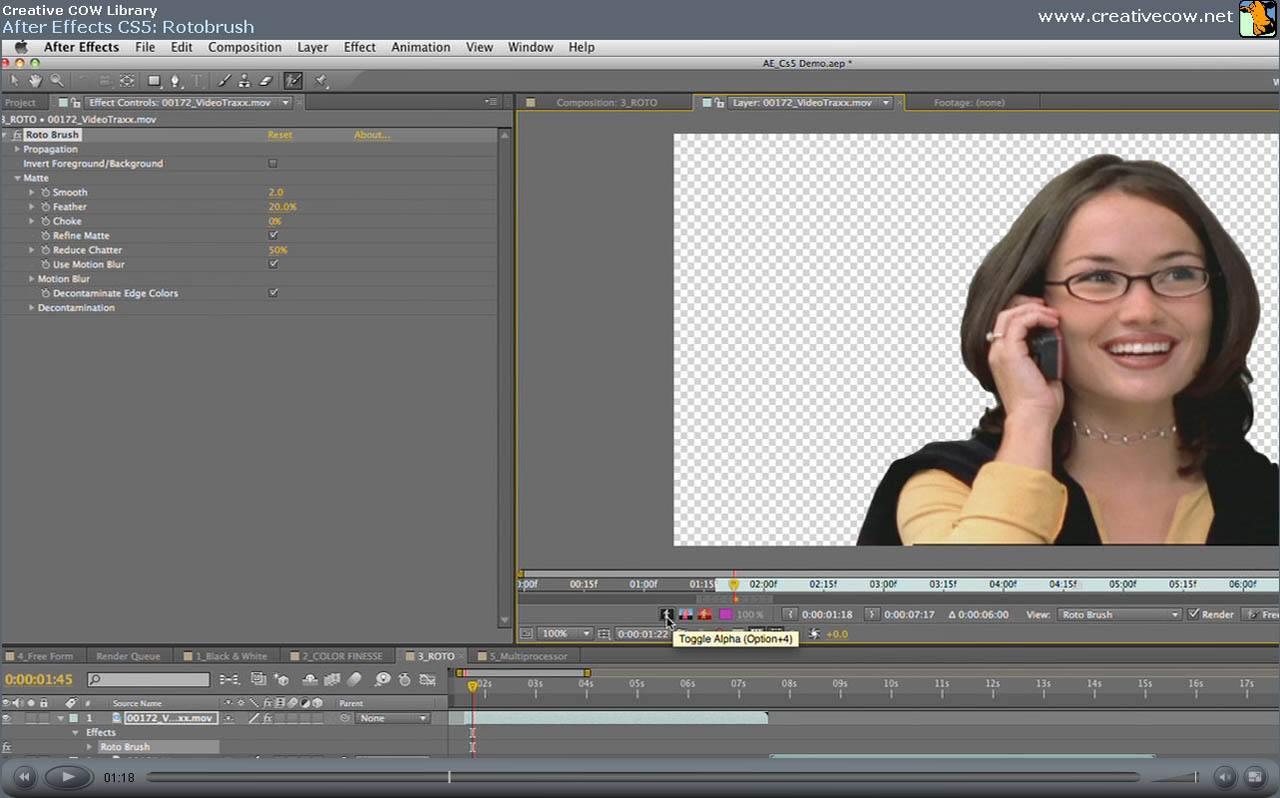Select the Type tool
Screen dimensions: 1280x798
pyautogui.click(x=196, y=80)
